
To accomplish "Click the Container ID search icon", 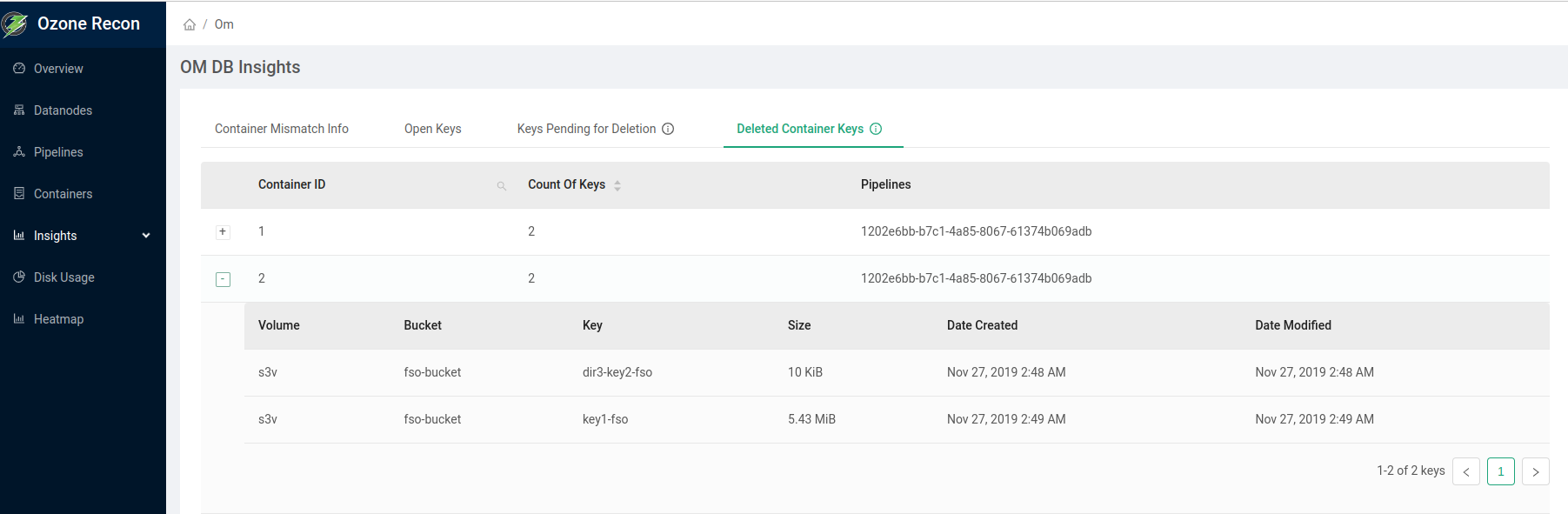I will pos(502,185).
